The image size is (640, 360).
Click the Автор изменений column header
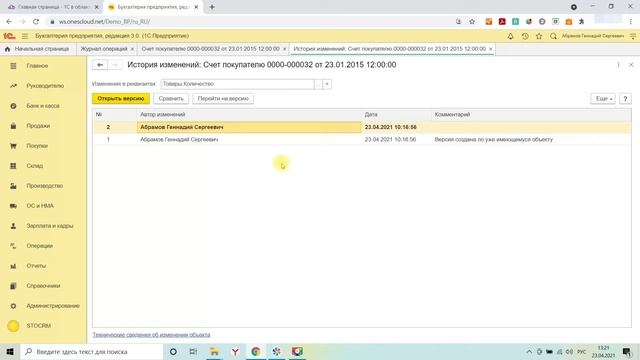point(163,115)
